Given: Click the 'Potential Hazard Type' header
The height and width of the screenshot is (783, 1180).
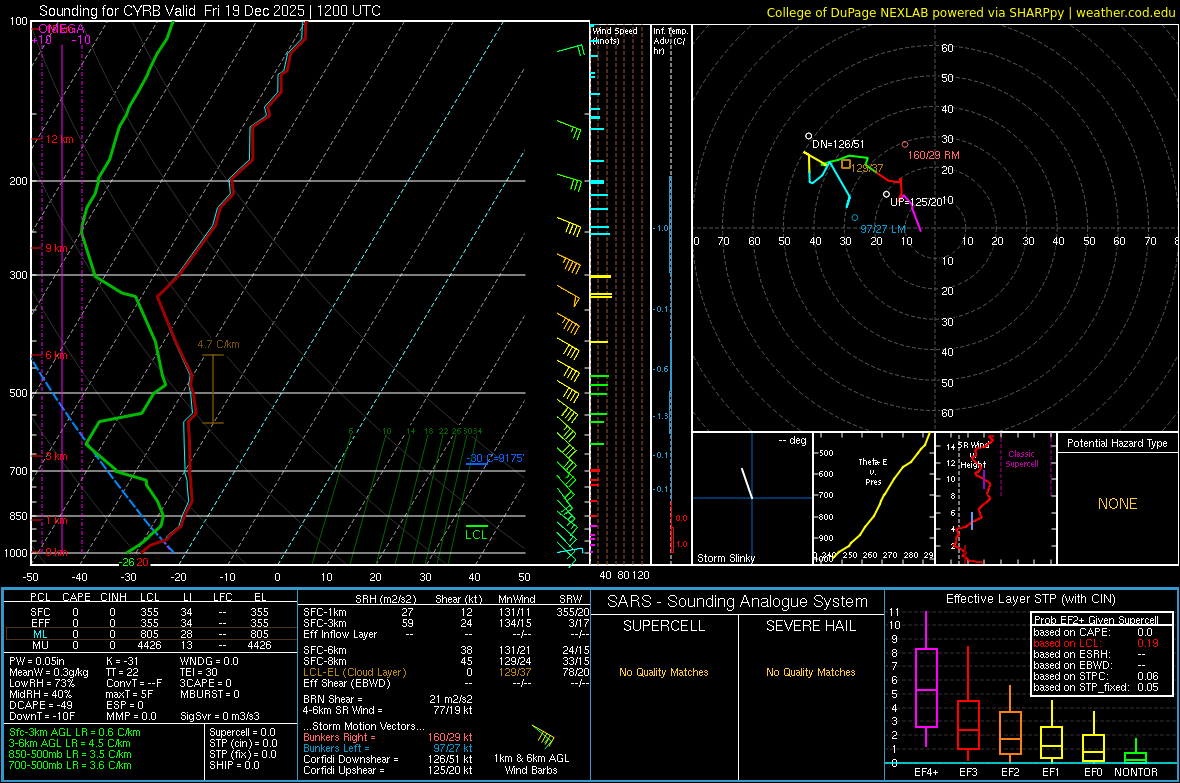Looking at the screenshot, I should tap(1117, 443).
